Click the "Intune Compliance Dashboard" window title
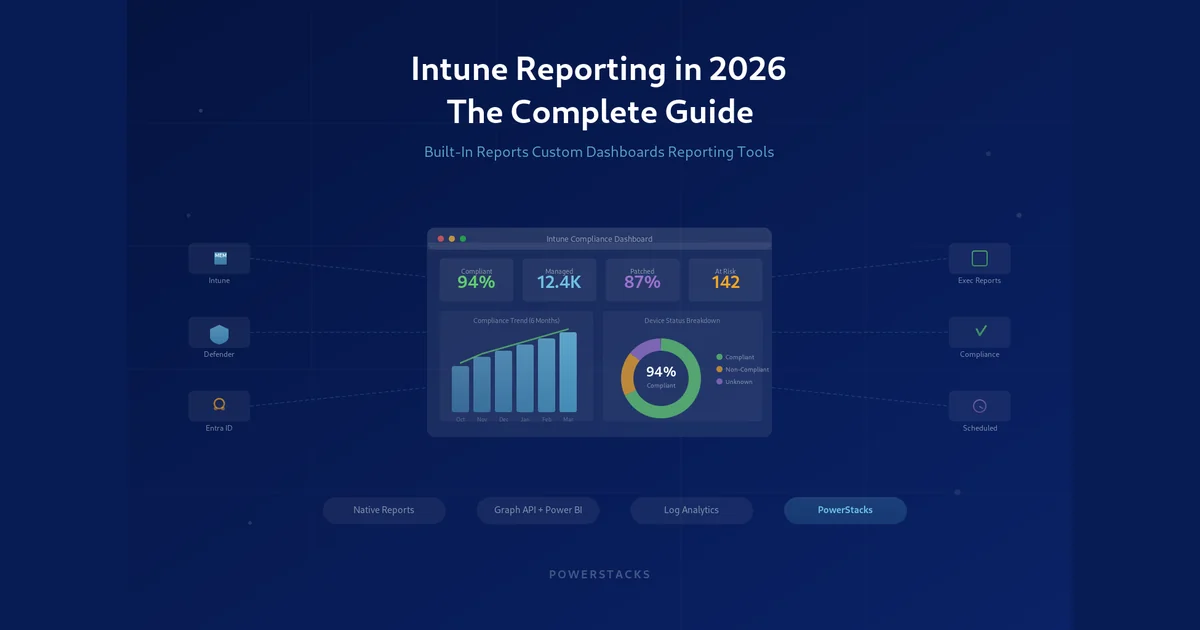The width and height of the screenshot is (1200, 630). coord(599,239)
